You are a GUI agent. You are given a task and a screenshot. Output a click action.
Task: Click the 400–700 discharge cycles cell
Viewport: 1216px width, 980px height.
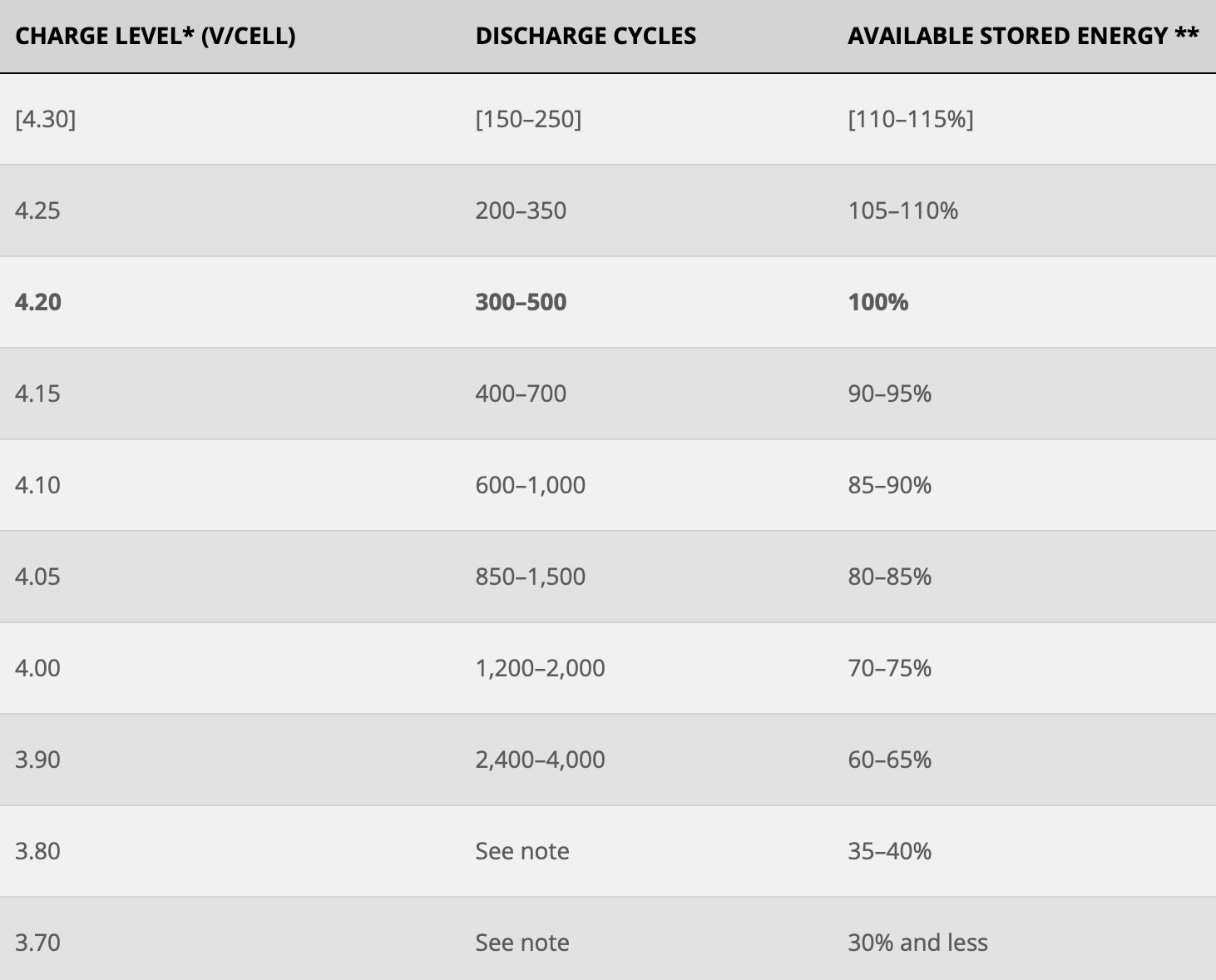click(521, 393)
